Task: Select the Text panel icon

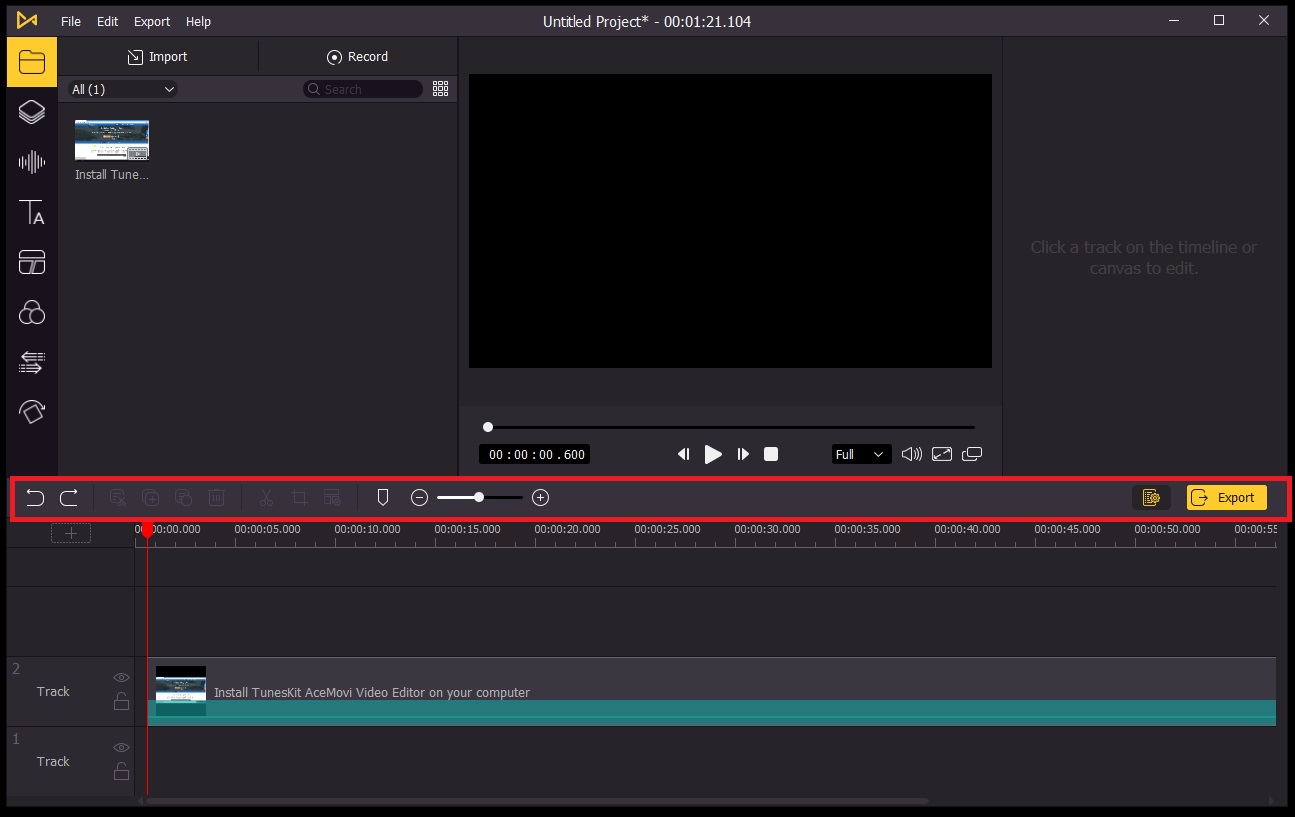Action: point(31,211)
